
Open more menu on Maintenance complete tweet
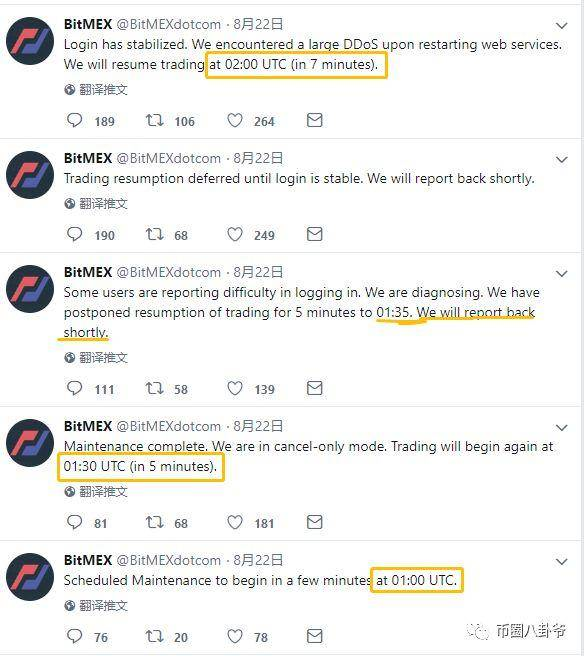561,428
